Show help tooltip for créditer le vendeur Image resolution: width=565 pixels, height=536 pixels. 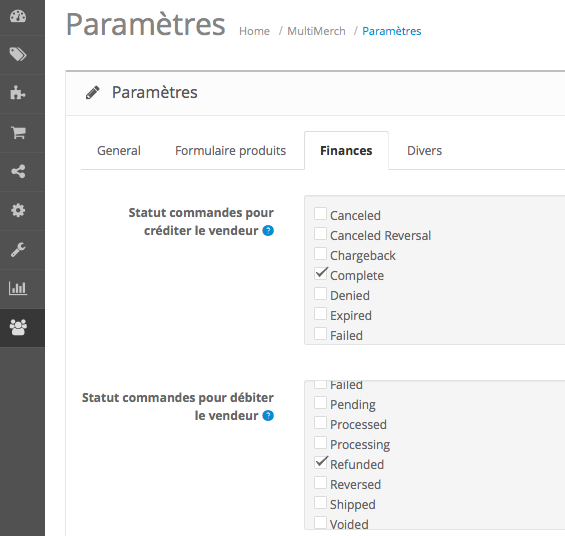click(268, 231)
